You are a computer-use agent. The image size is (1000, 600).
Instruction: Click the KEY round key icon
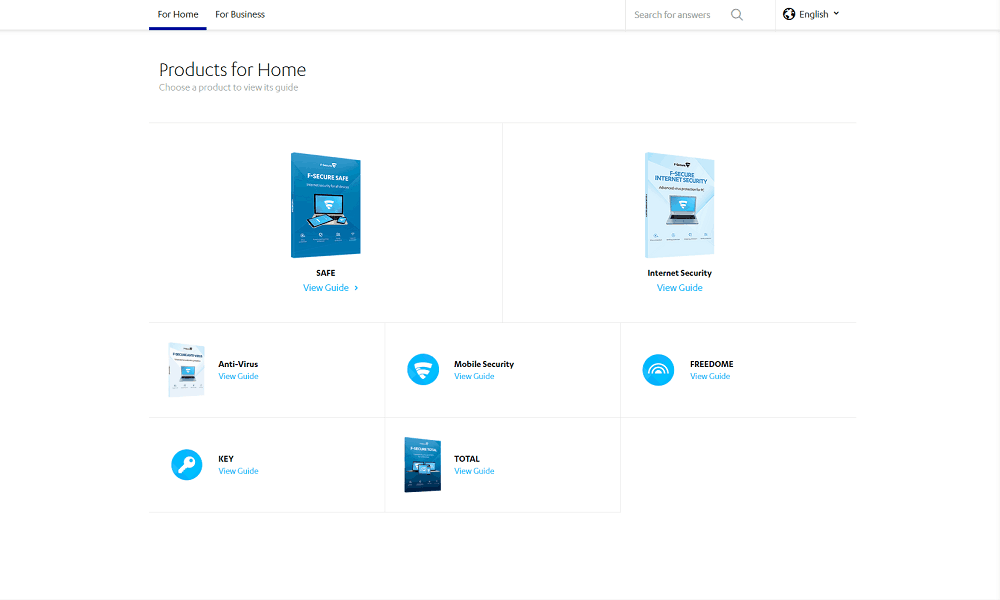pyautogui.click(x=187, y=465)
